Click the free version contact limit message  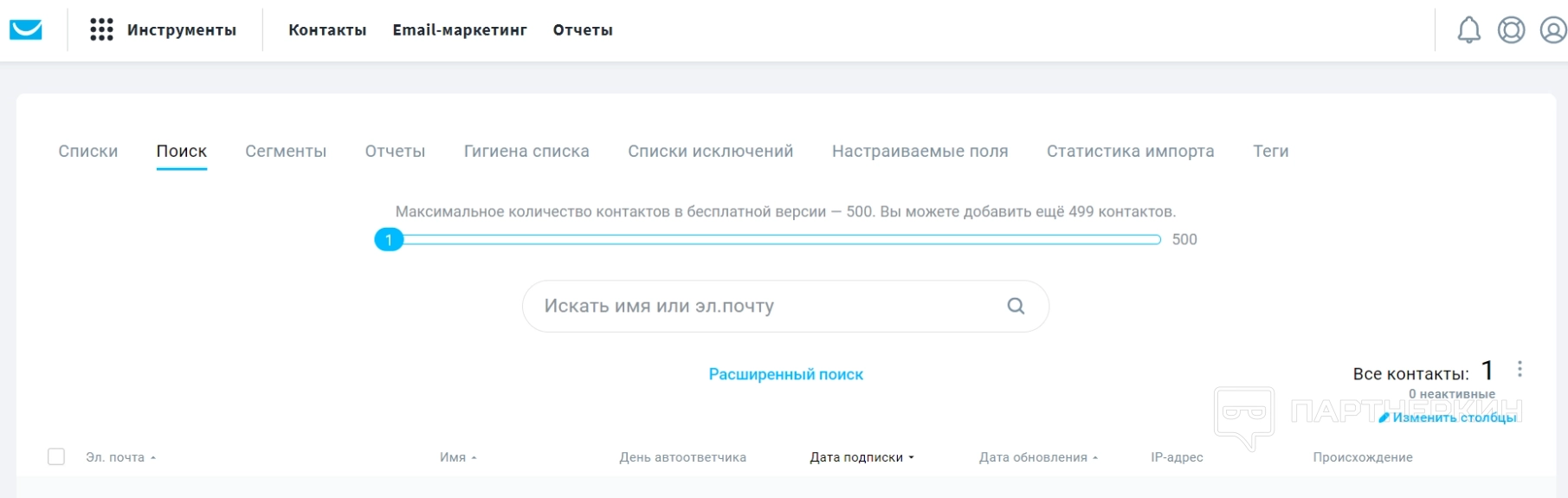coord(785,211)
